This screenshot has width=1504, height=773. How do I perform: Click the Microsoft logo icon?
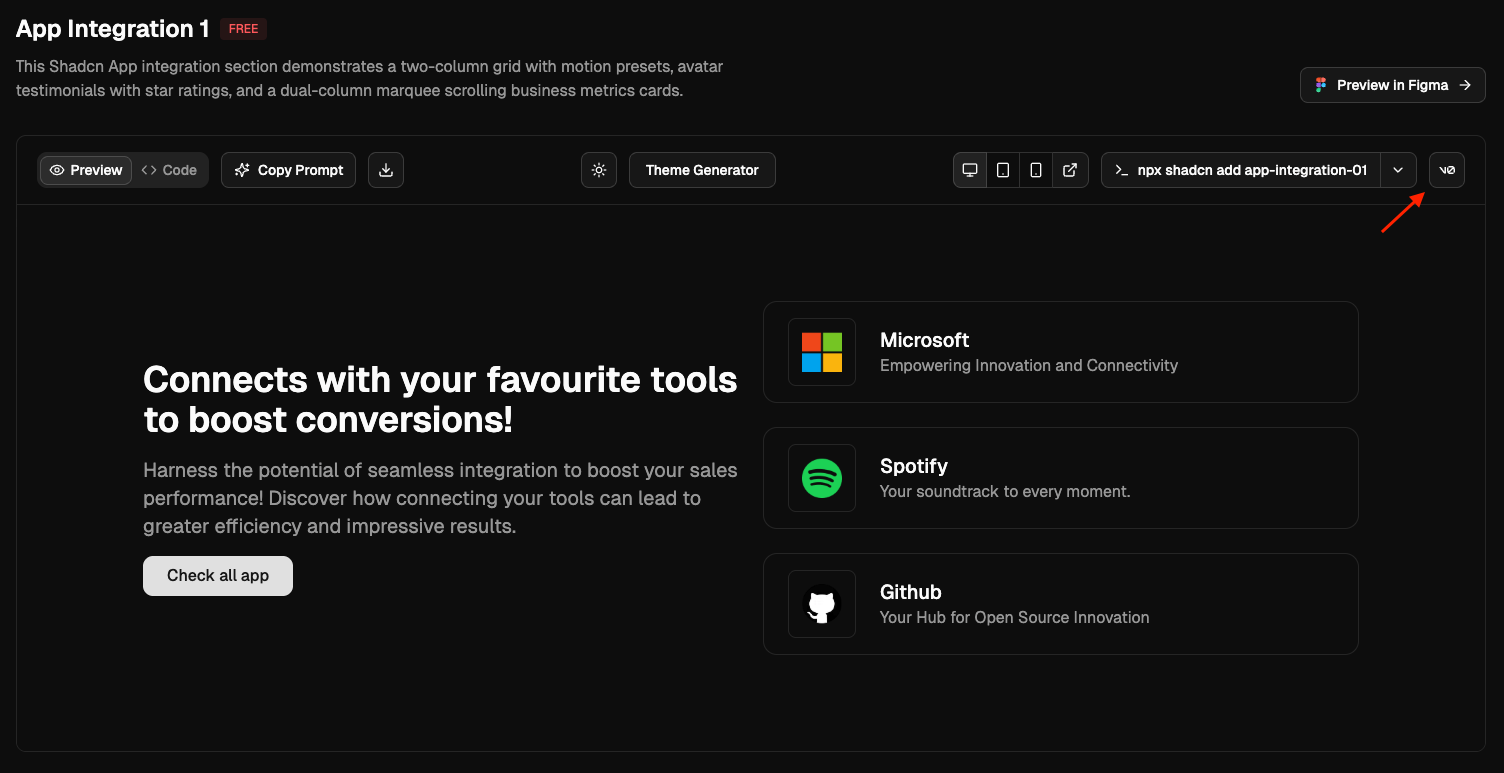[822, 352]
